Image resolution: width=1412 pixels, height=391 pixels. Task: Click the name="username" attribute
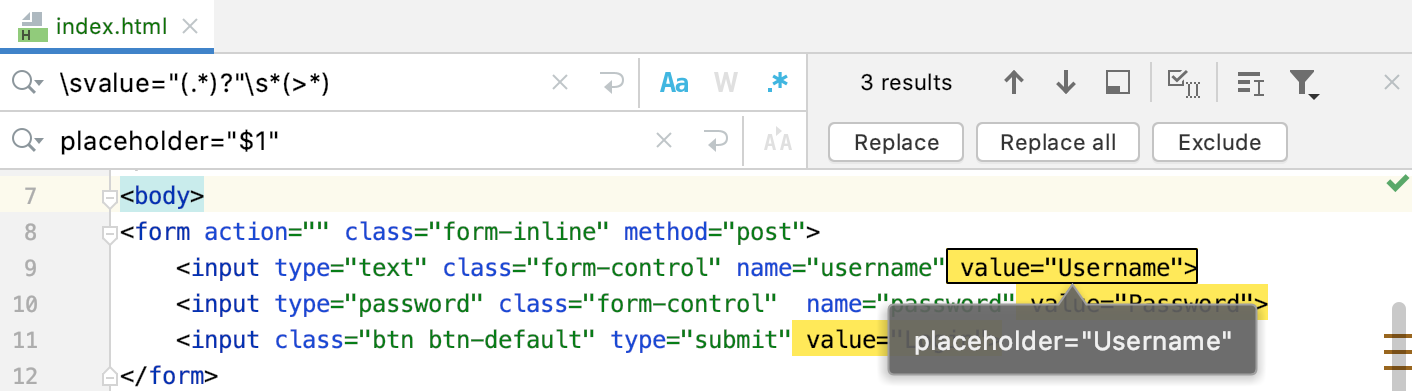(x=841, y=268)
